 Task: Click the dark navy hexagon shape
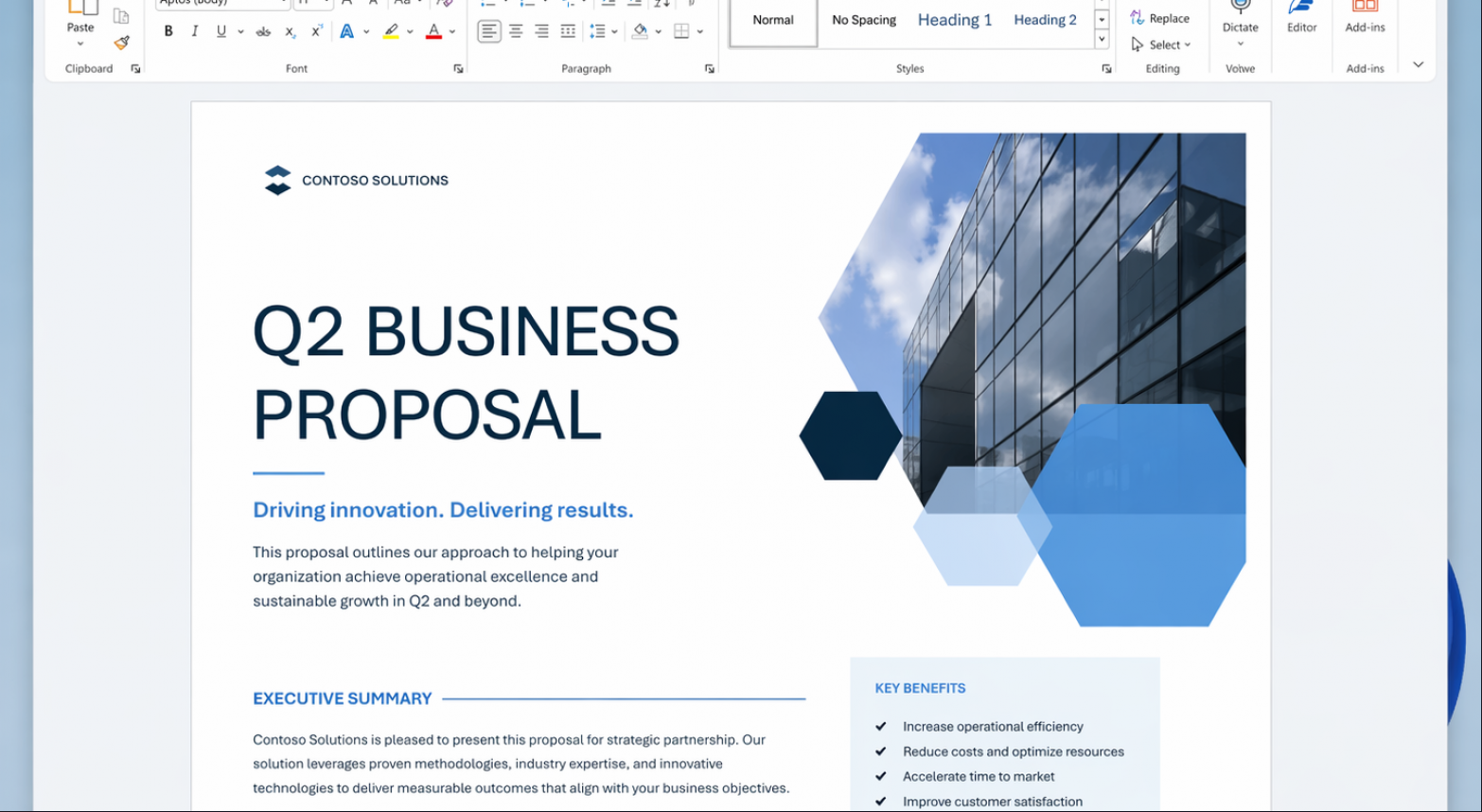click(851, 435)
